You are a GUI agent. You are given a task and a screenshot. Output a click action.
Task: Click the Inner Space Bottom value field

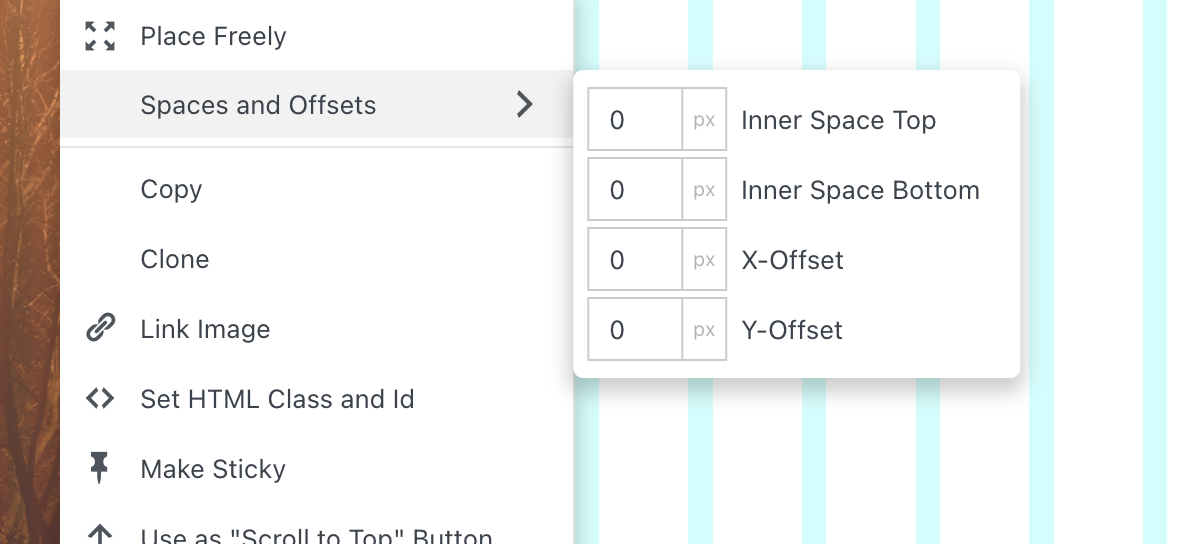pos(635,190)
